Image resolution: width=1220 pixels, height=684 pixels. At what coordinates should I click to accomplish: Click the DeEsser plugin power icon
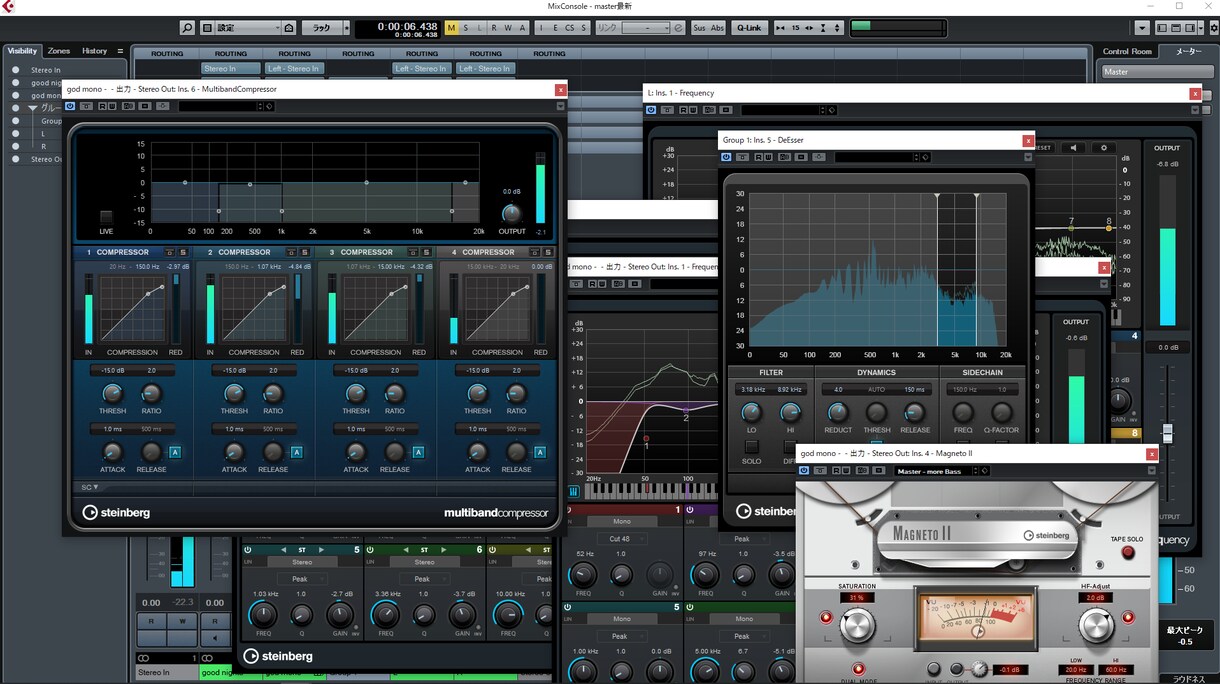point(726,157)
